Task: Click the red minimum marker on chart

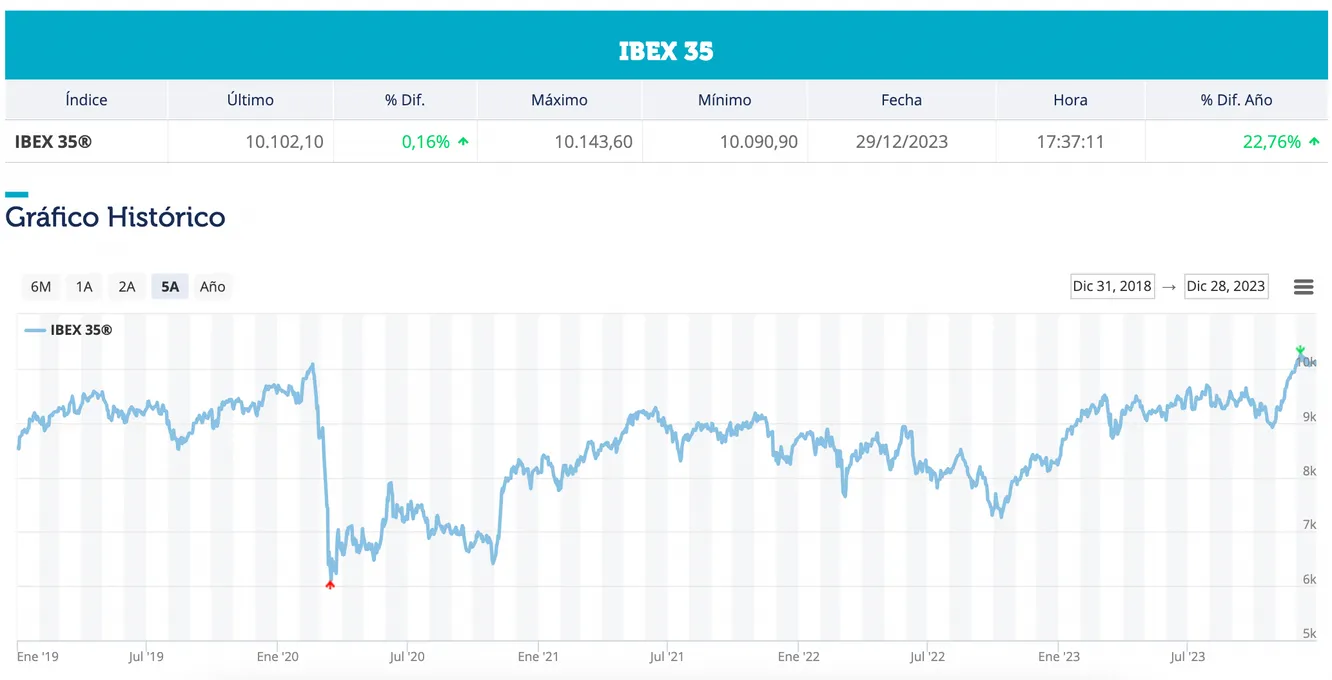Action: [x=330, y=584]
